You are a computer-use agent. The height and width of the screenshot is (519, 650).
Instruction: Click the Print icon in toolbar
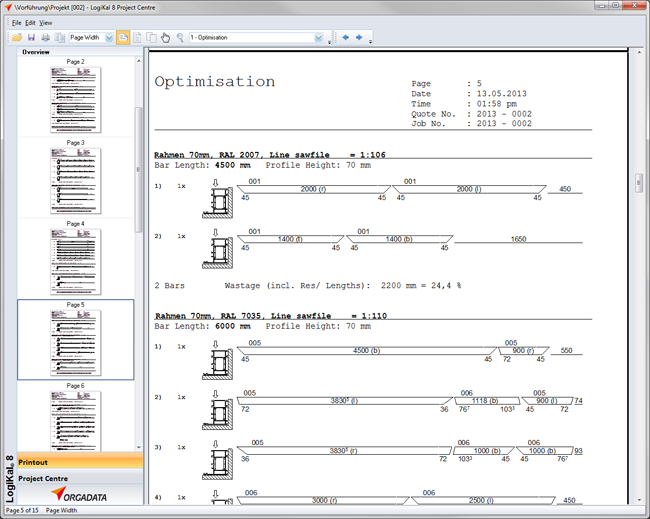pyautogui.click(x=45, y=38)
